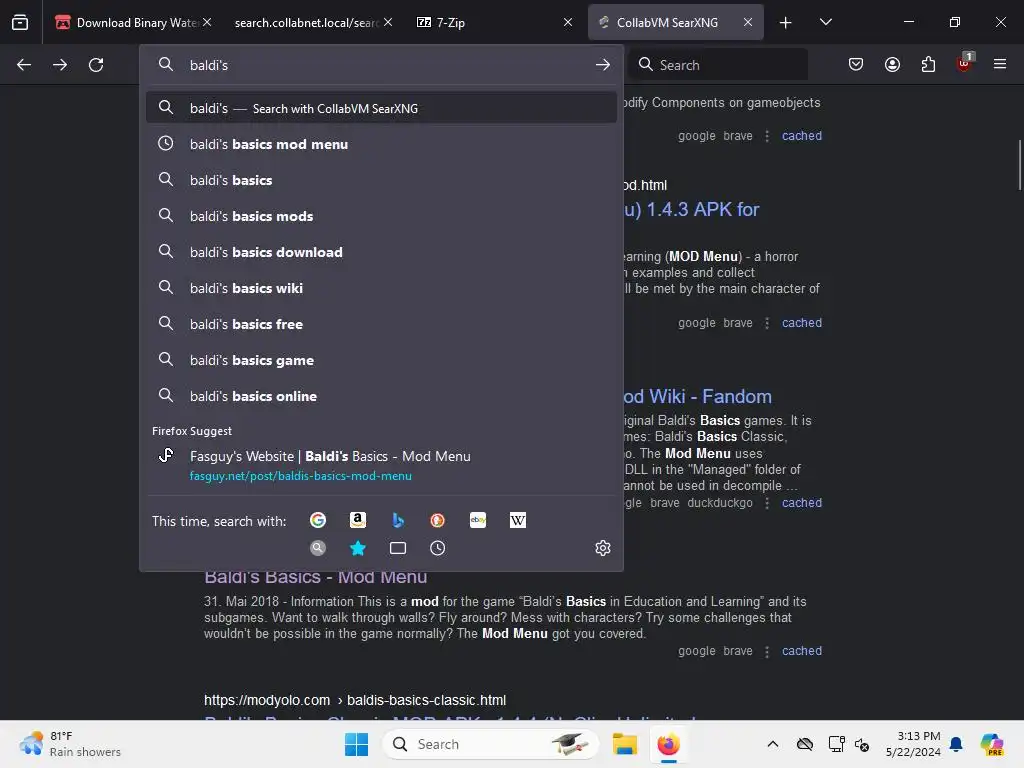Search this time with Amazon
The height and width of the screenshot is (768, 1024).
point(358,520)
